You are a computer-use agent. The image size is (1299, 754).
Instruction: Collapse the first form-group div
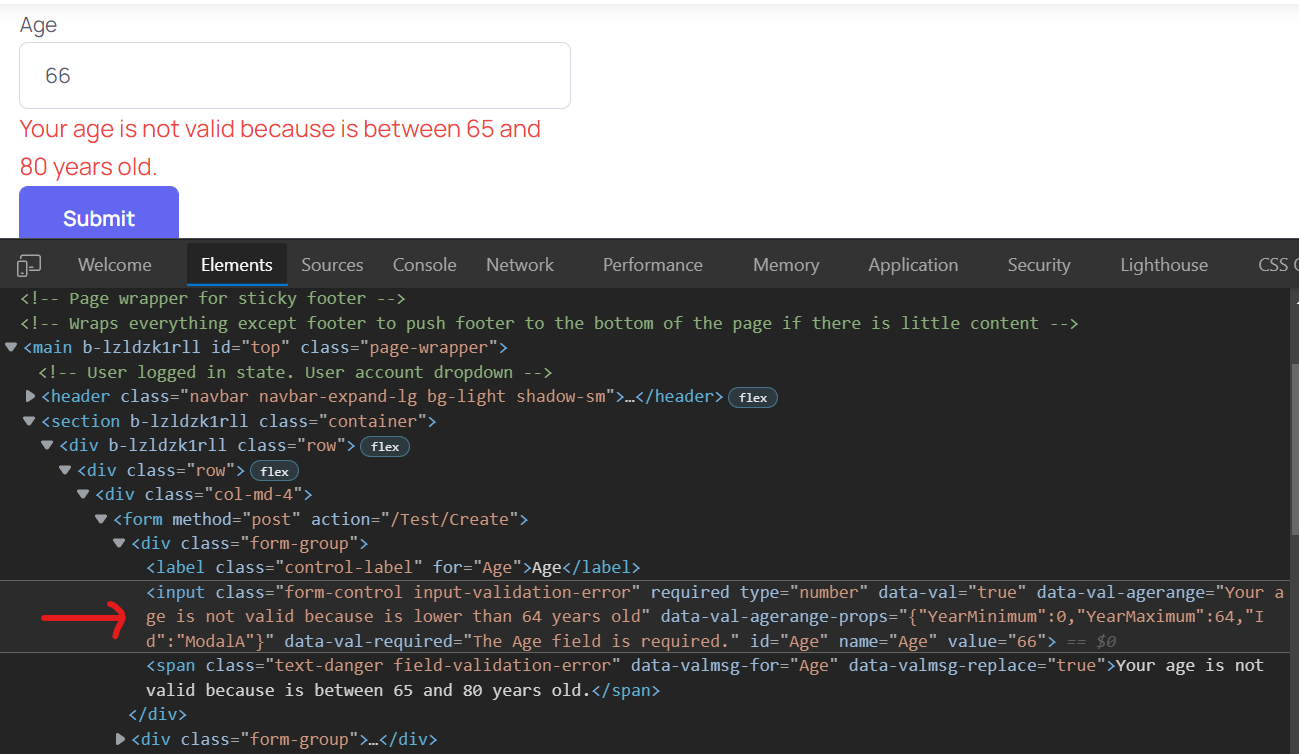(x=119, y=544)
